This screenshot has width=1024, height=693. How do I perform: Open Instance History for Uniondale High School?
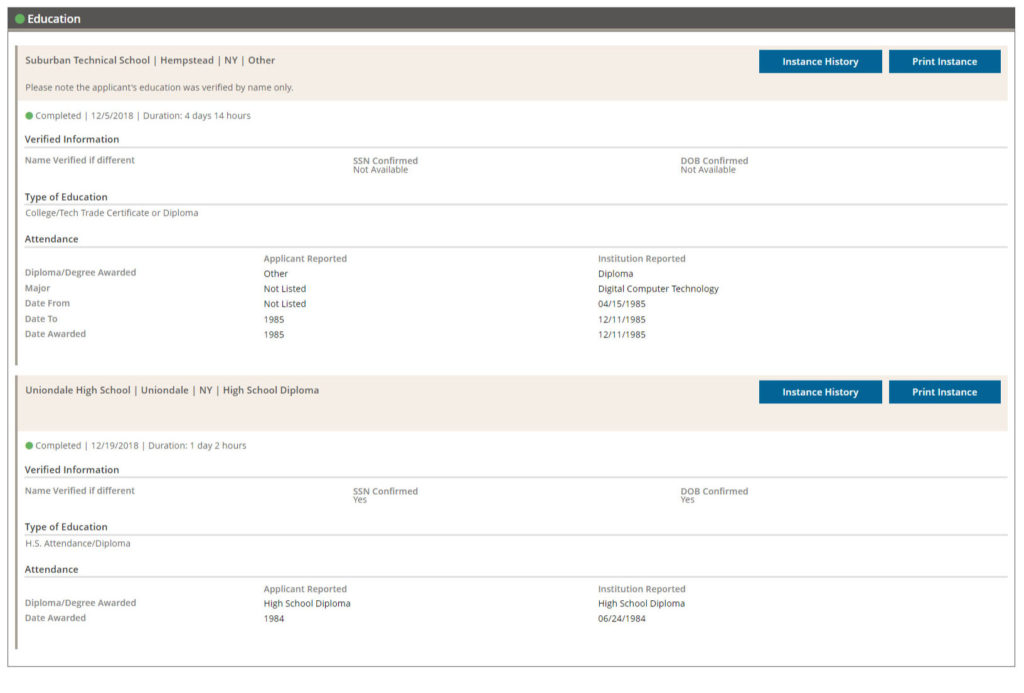coord(820,392)
